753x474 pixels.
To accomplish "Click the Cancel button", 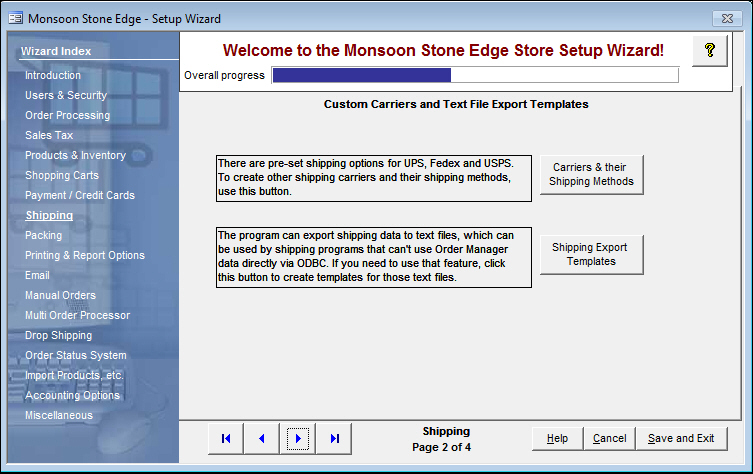I will tap(609, 438).
